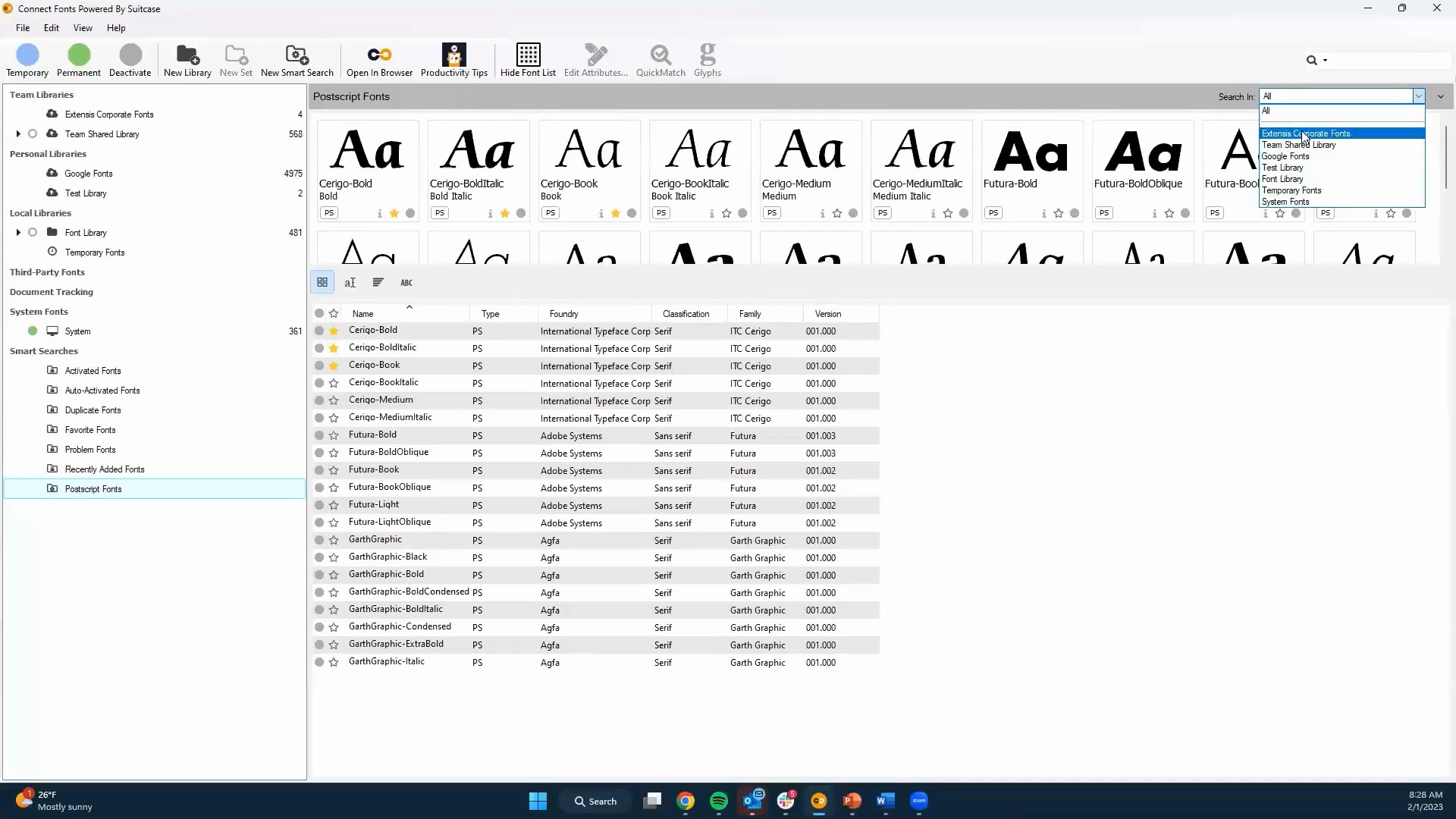Image resolution: width=1456 pixels, height=819 pixels.
Task: Expand the Font Library tree node
Action: (x=18, y=233)
